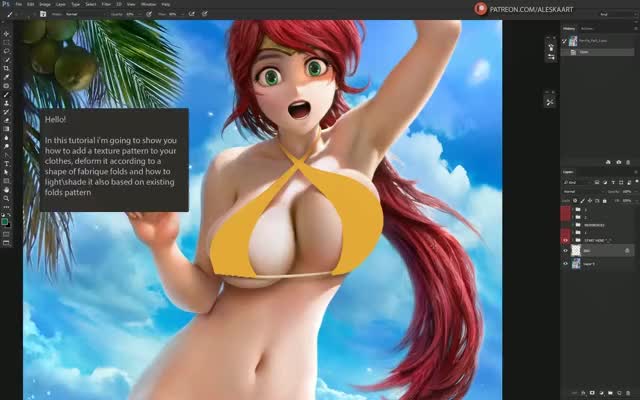
Task: Switch to the History tab
Action: pyautogui.click(x=569, y=29)
